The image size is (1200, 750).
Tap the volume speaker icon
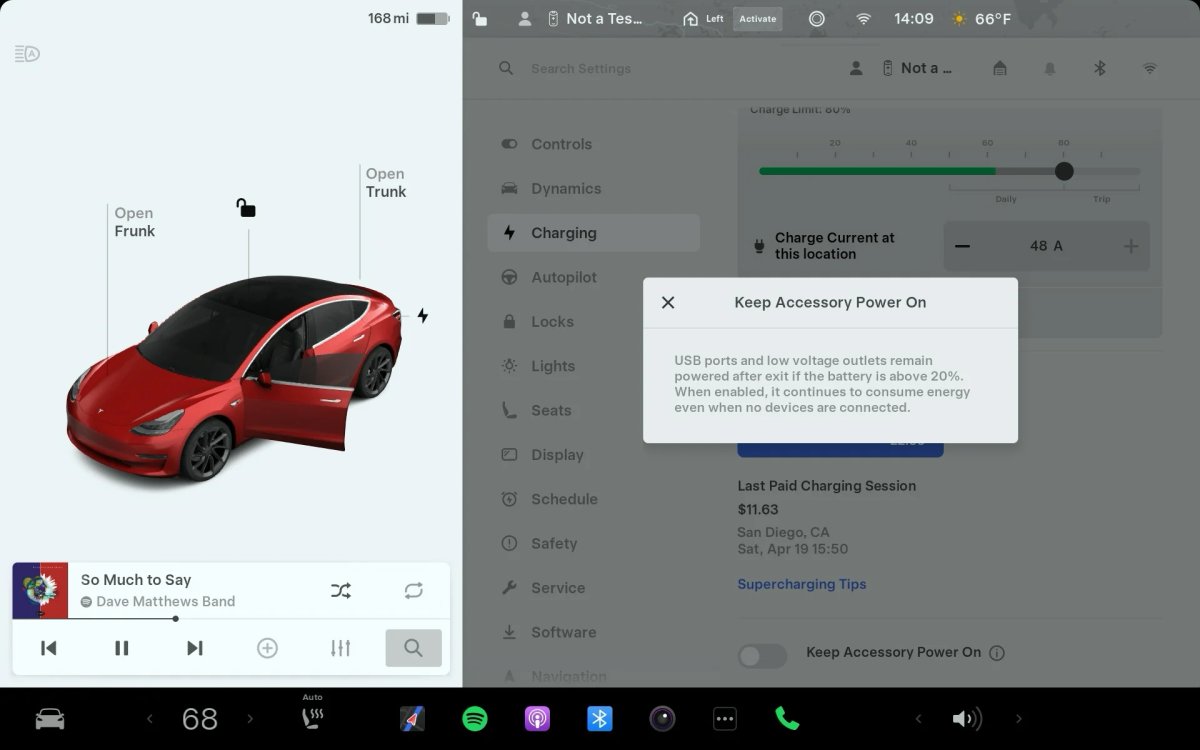(966, 719)
